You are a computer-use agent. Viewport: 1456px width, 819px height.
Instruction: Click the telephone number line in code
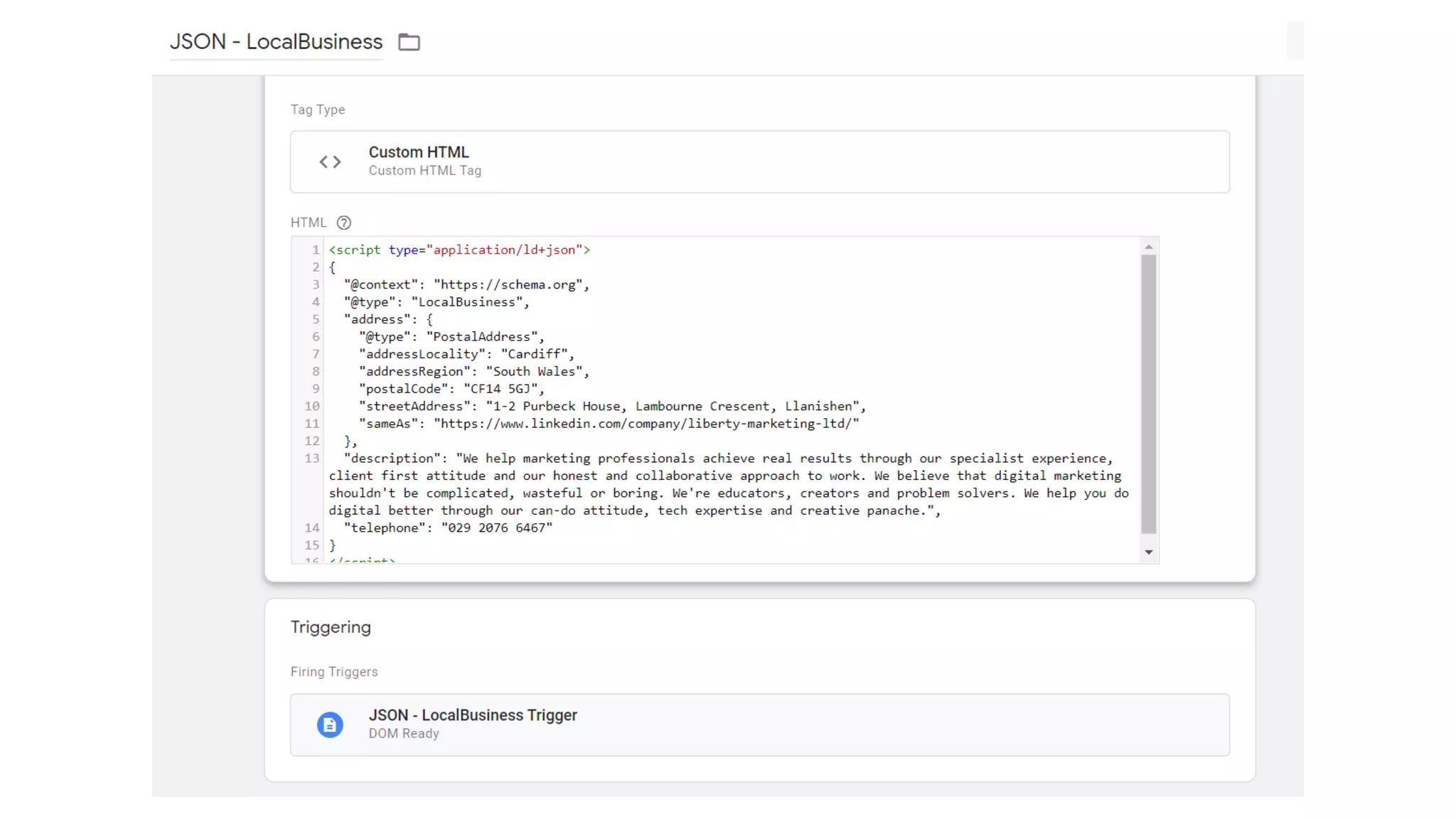(x=448, y=528)
